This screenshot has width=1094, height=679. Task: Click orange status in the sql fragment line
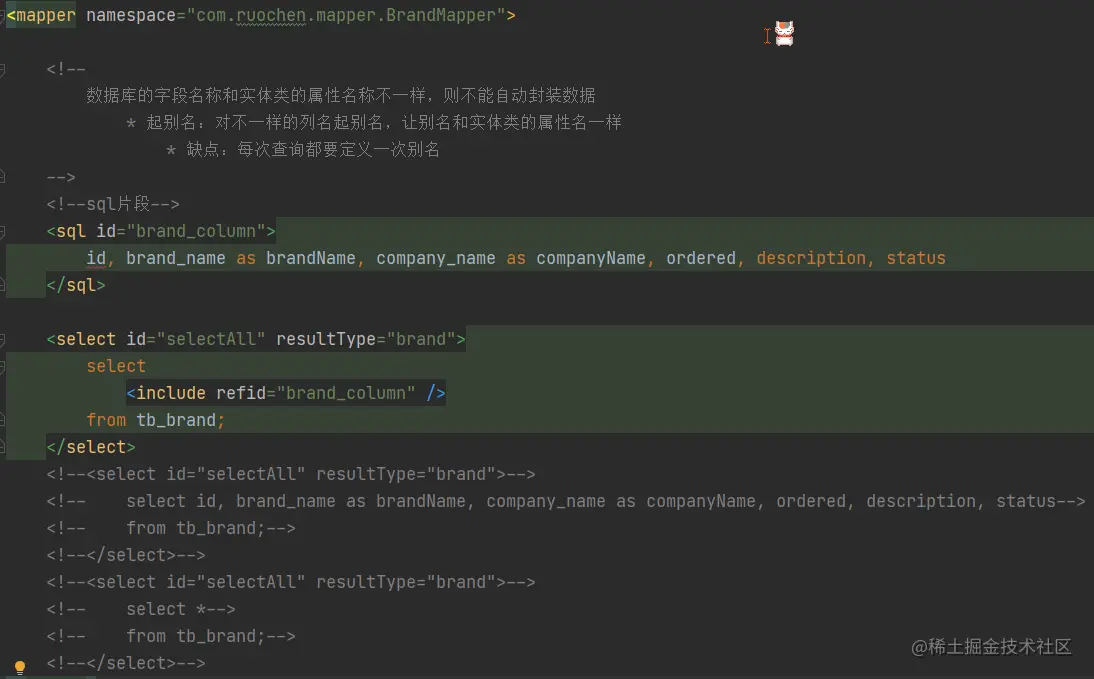(916, 258)
